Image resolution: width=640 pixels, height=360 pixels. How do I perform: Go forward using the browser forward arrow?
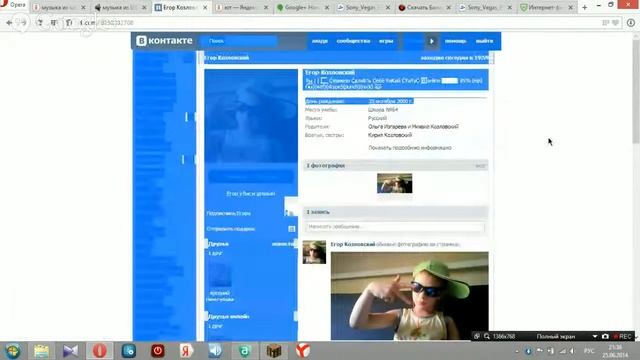coord(24,23)
